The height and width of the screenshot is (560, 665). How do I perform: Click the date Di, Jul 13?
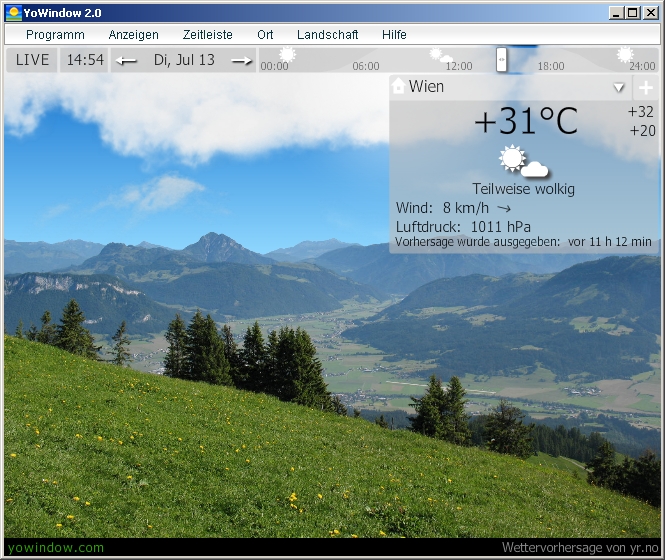click(x=184, y=60)
